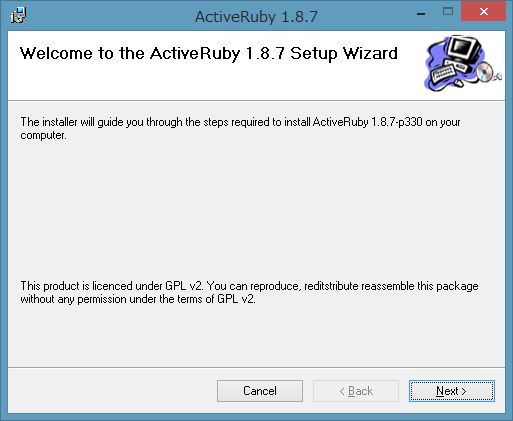
Task: Click the greyed-out Back button
Action: (x=356, y=391)
